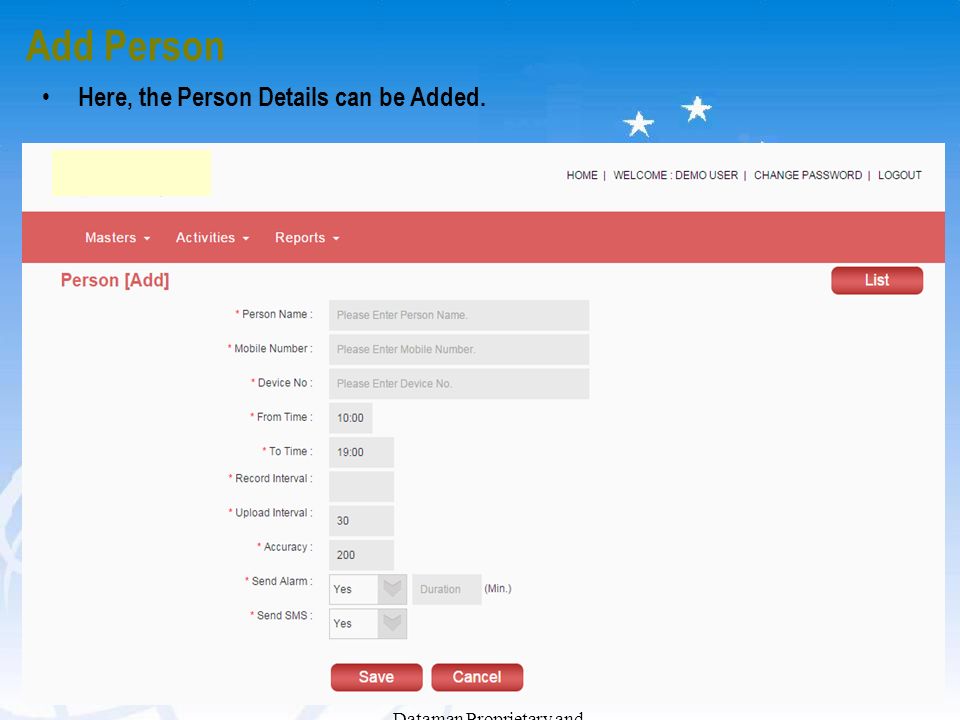Click the Save button
Screen dimensions: 960x720
[377, 677]
